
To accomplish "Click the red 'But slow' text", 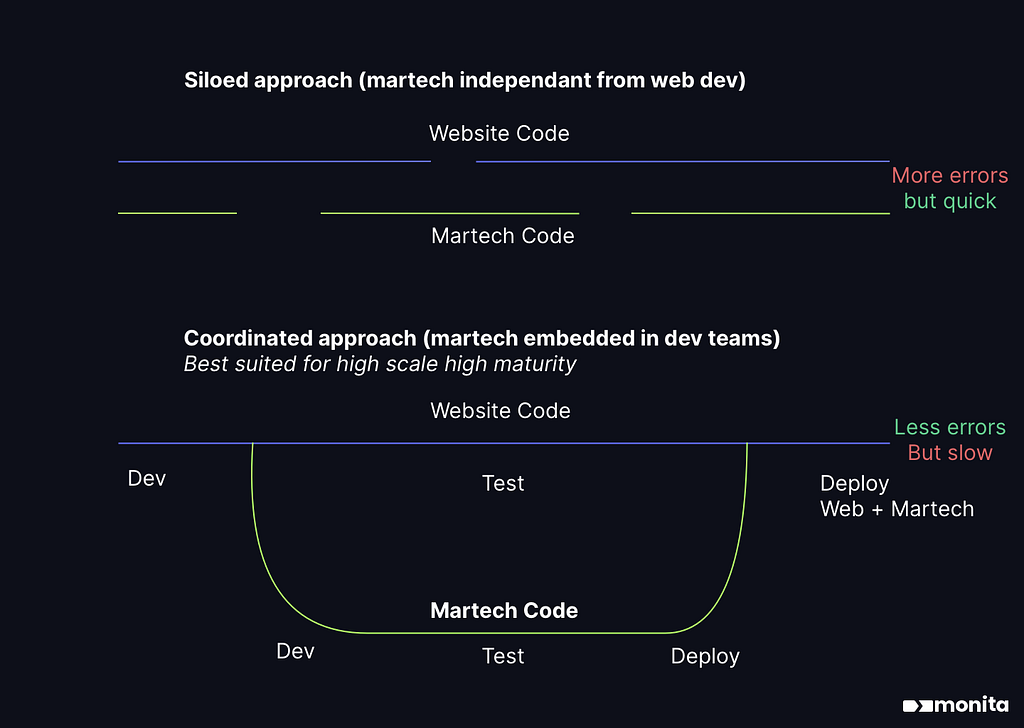I will [x=950, y=452].
